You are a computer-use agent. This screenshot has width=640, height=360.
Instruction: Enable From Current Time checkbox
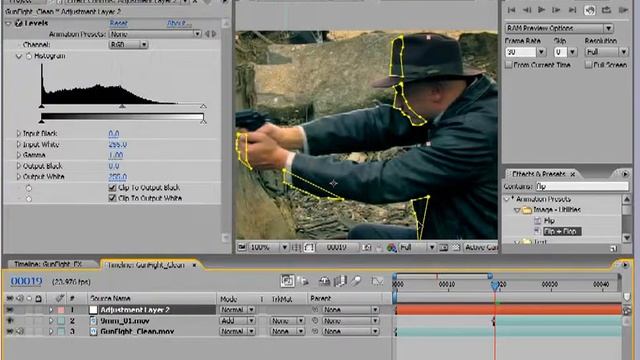point(509,65)
